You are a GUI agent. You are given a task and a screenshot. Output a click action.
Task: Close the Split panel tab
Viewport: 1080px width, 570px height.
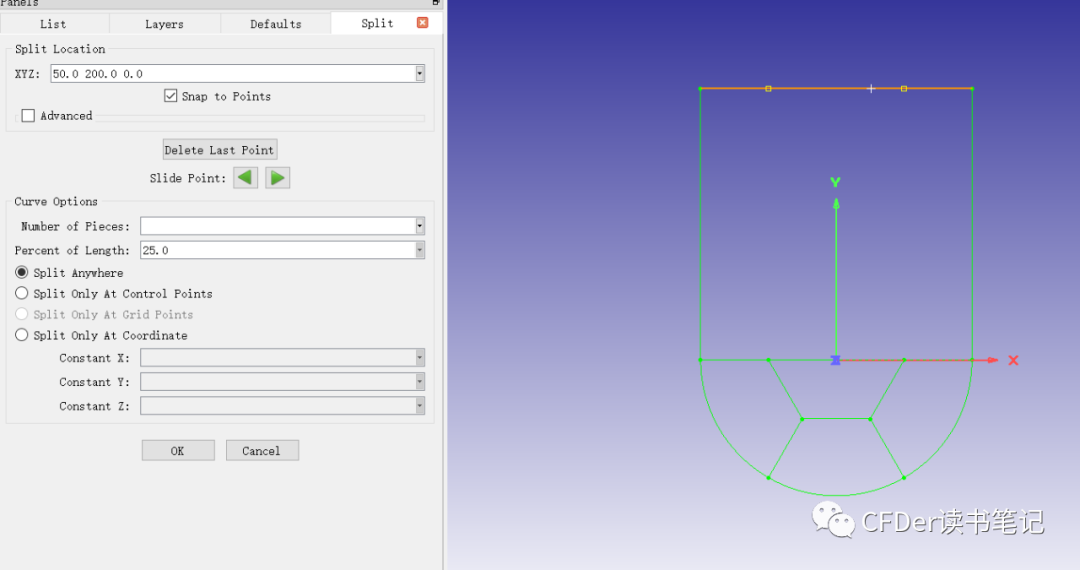tap(423, 23)
